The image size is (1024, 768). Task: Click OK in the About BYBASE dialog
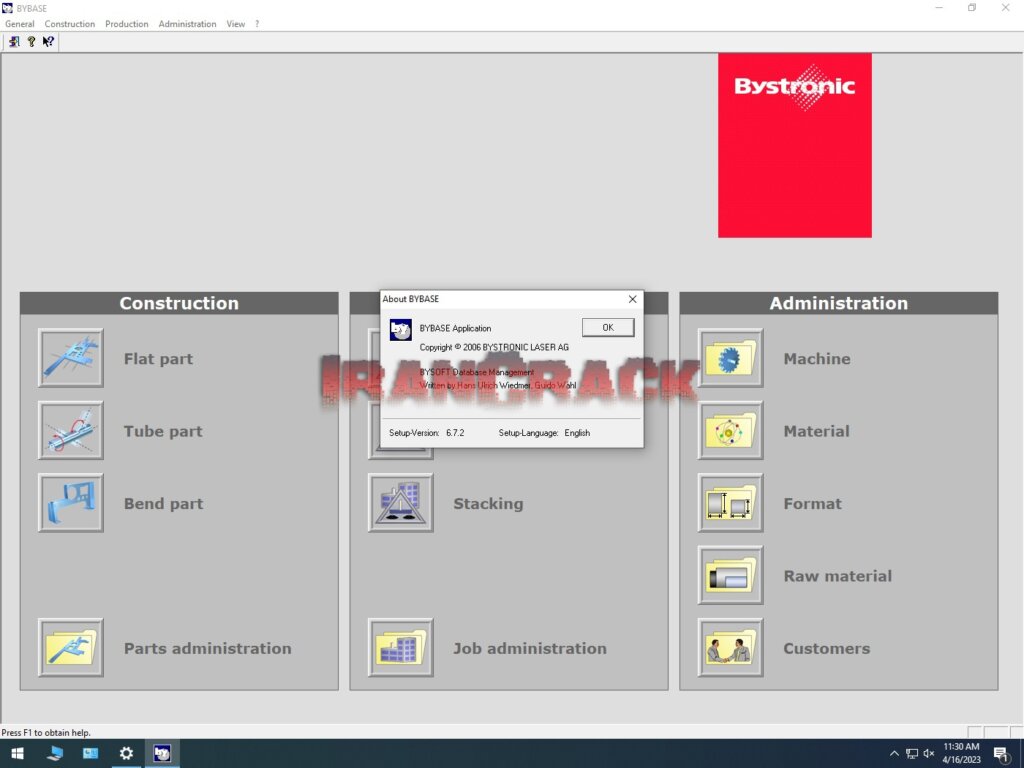pos(607,327)
